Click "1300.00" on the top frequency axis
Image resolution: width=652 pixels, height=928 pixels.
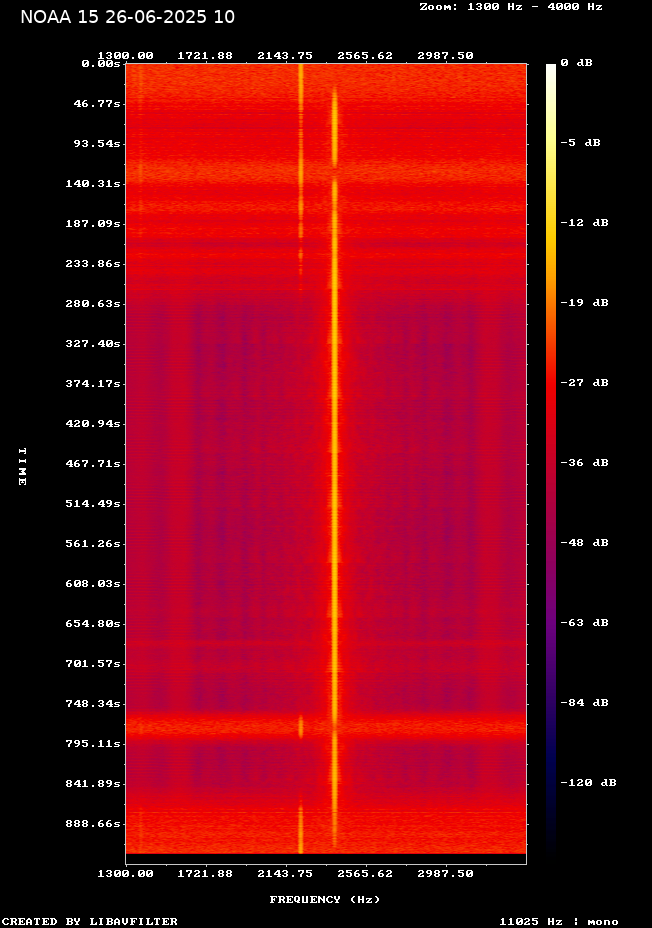coord(125,56)
